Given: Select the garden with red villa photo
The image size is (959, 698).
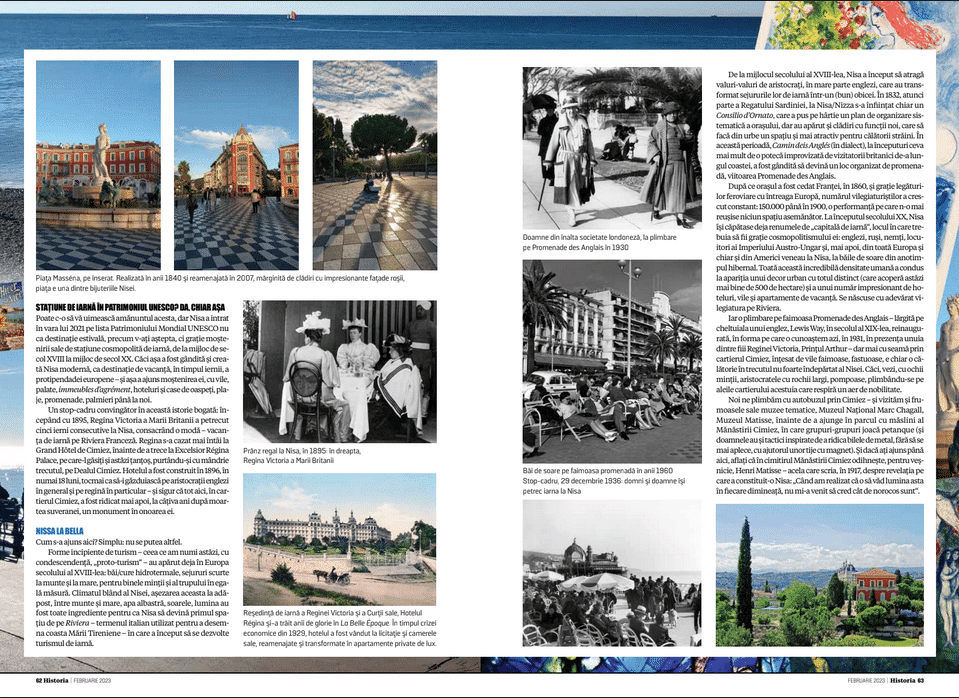Looking at the screenshot, I should (x=819, y=574).
